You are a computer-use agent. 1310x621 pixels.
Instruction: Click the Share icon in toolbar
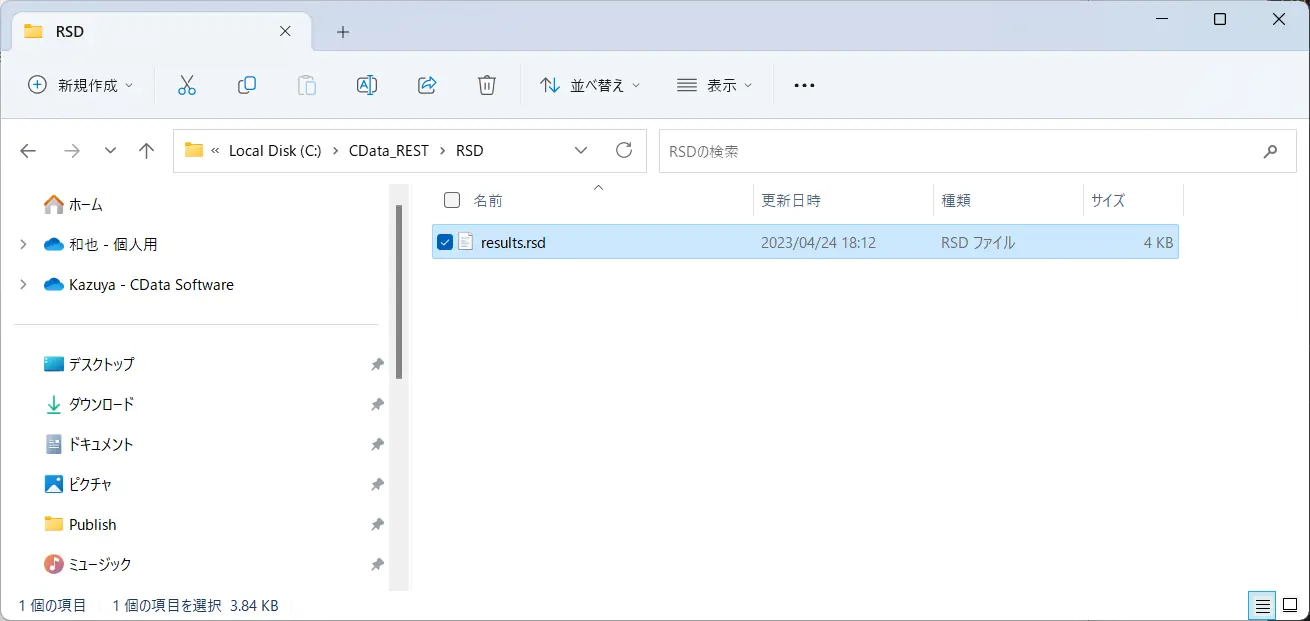click(x=427, y=85)
